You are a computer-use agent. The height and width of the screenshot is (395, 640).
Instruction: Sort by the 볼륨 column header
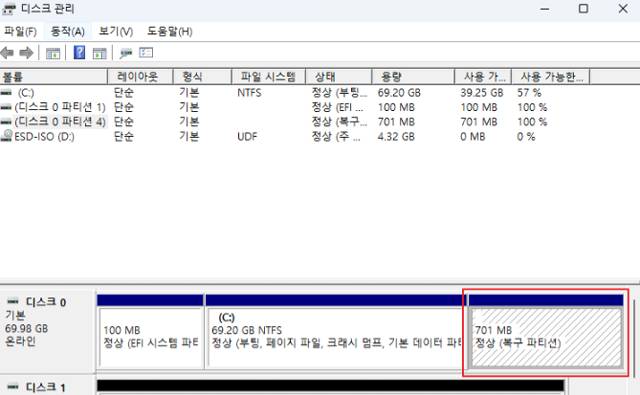pyautogui.click(x=53, y=77)
